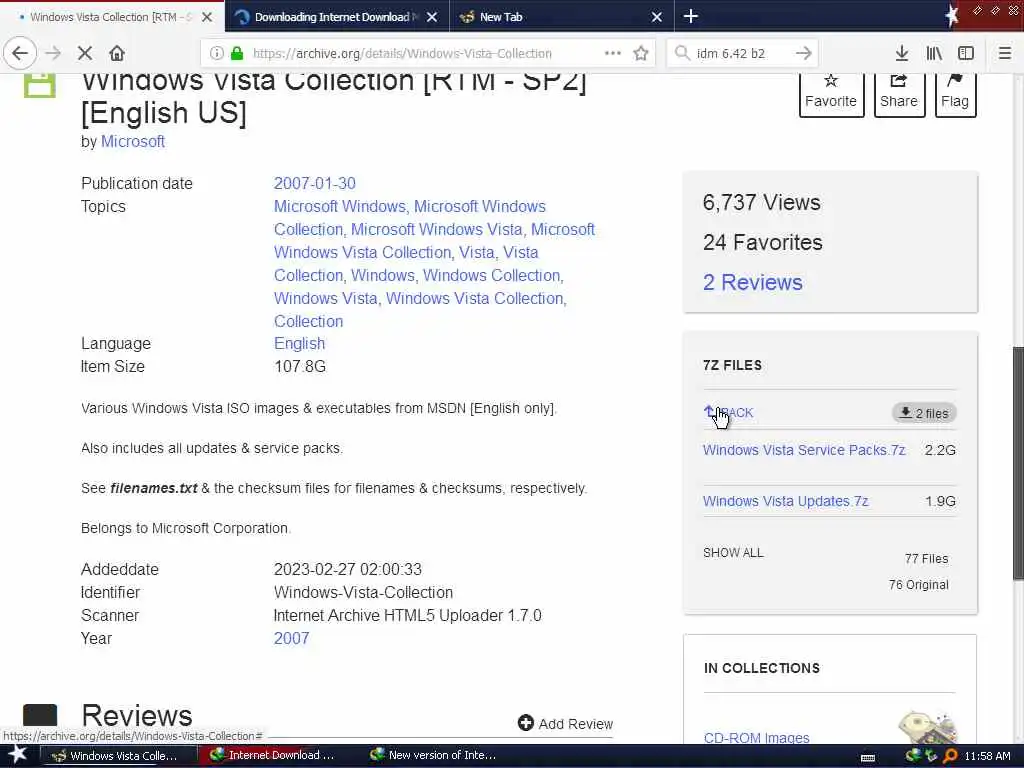Image resolution: width=1024 pixels, height=768 pixels.
Task: Click the Favorite star button
Action: point(831,94)
